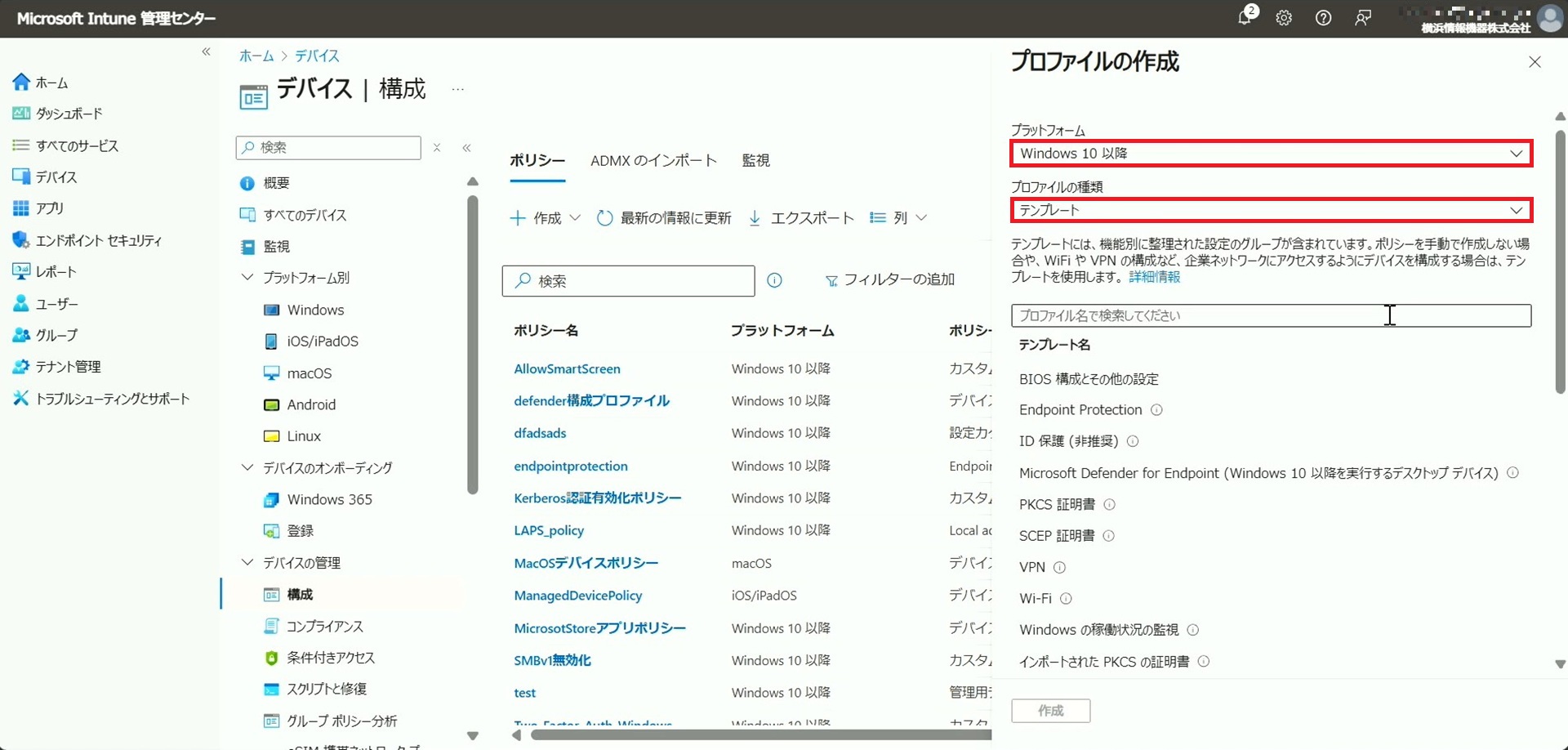Screen dimensions: 1568x750
Task: Open the 作成 dropdown in toolbar
Action: tap(545, 218)
